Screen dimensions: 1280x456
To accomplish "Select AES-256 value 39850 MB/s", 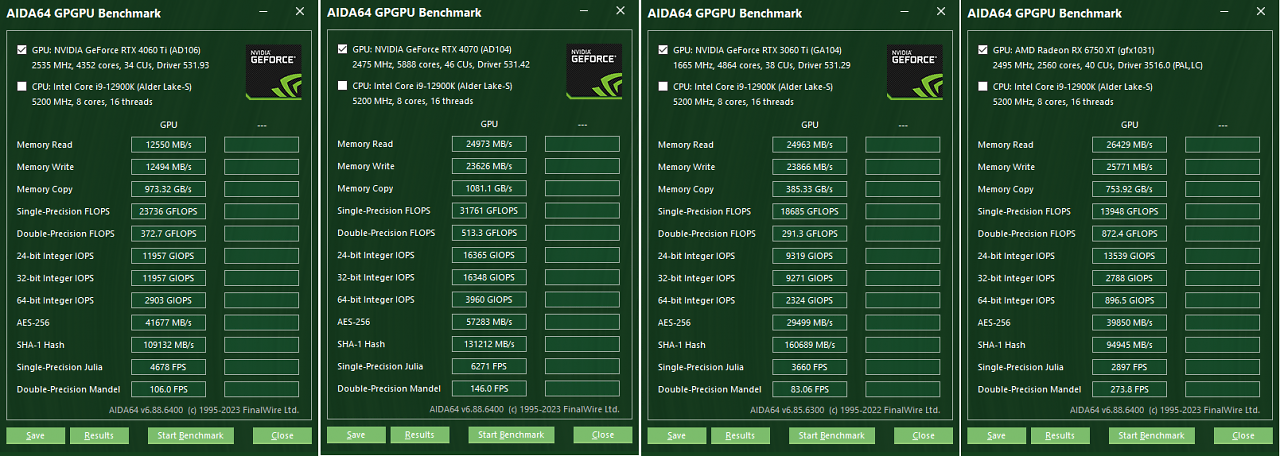I will pyautogui.click(x=1129, y=322).
